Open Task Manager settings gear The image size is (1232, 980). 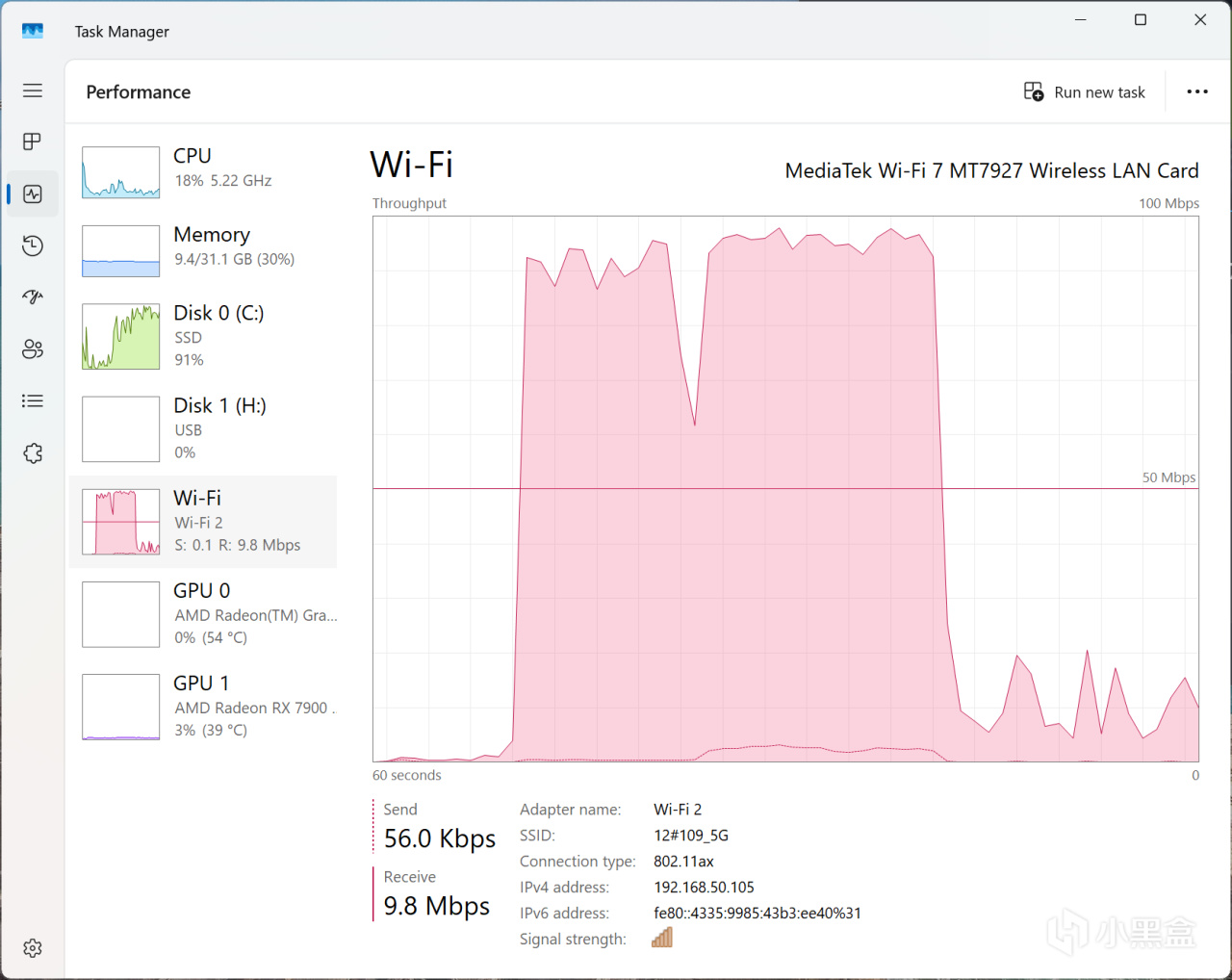click(x=33, y=948)
